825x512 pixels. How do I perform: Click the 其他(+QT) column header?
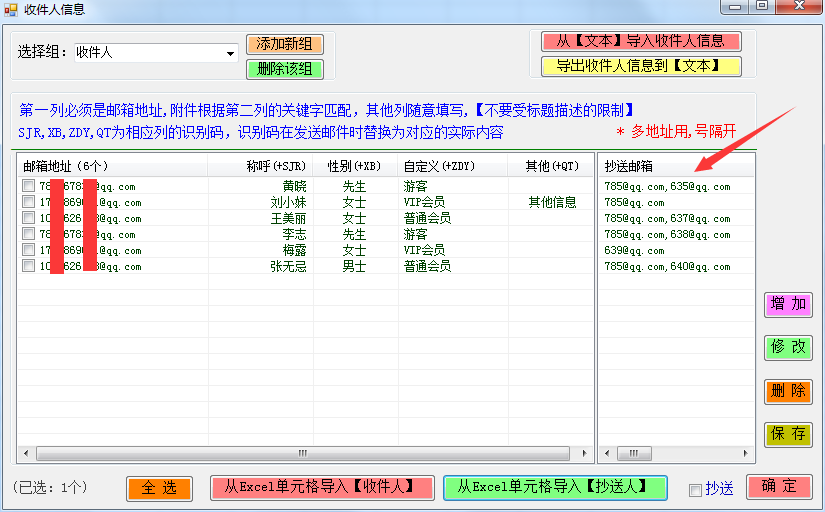551,166
